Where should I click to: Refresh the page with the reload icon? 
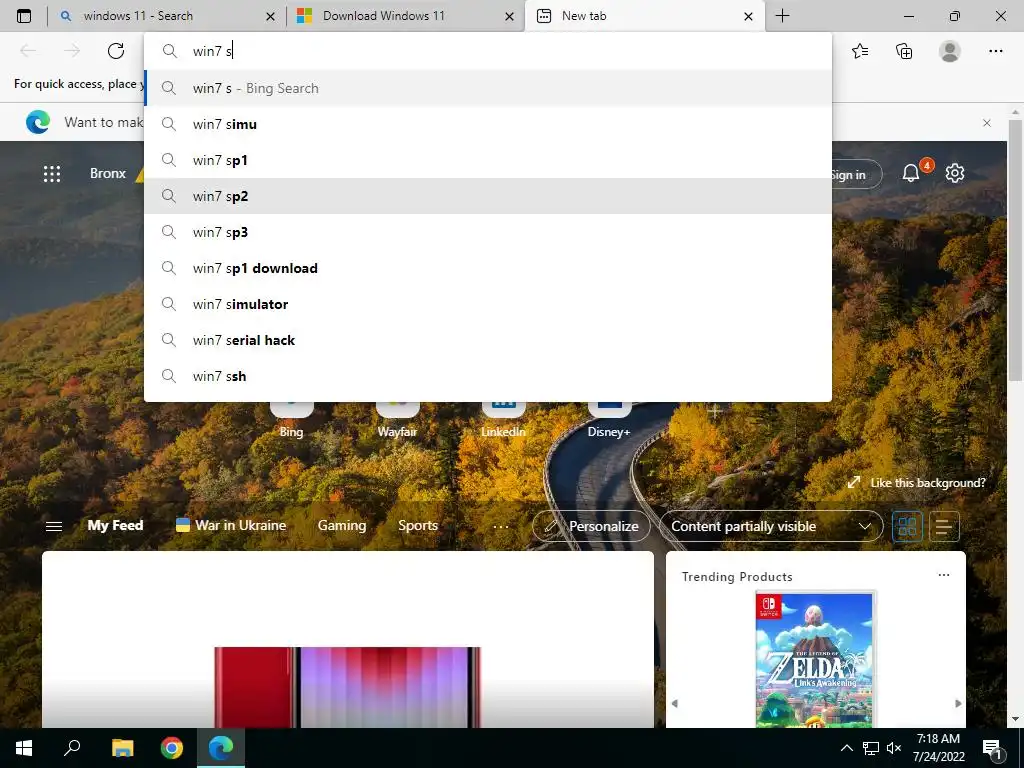click(x=116, y=51)
